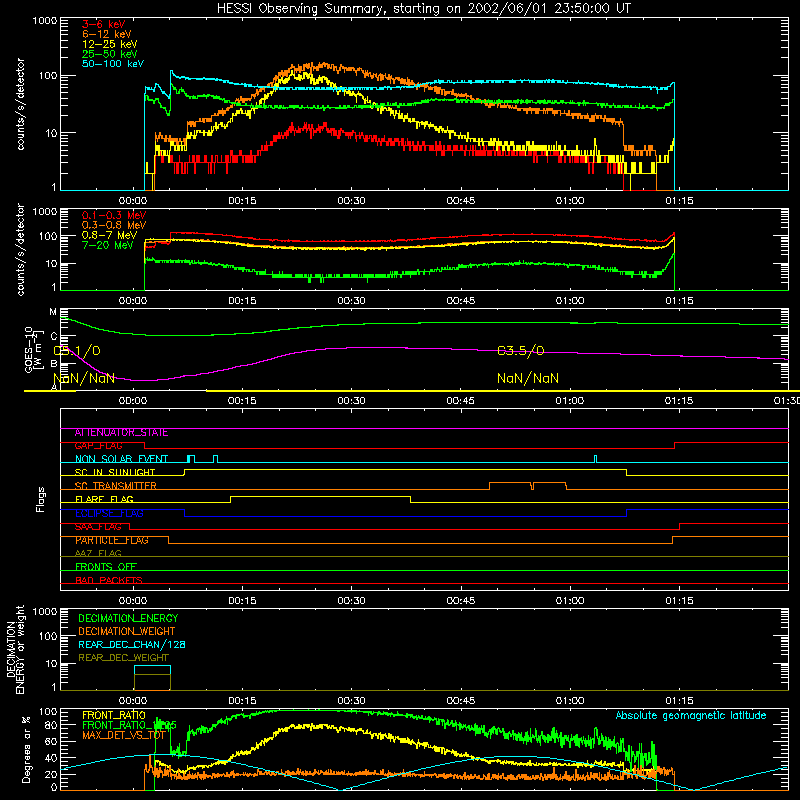This screenshot has height=800, width=800.
Task: Click the Absolute geomagnetic latitude label
Action: (x=691, y=716)
